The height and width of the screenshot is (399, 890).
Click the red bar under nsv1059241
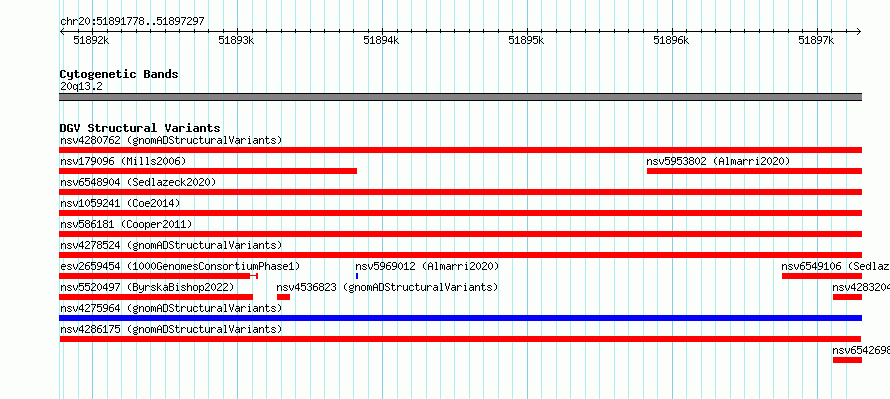(x=460, y=213)
